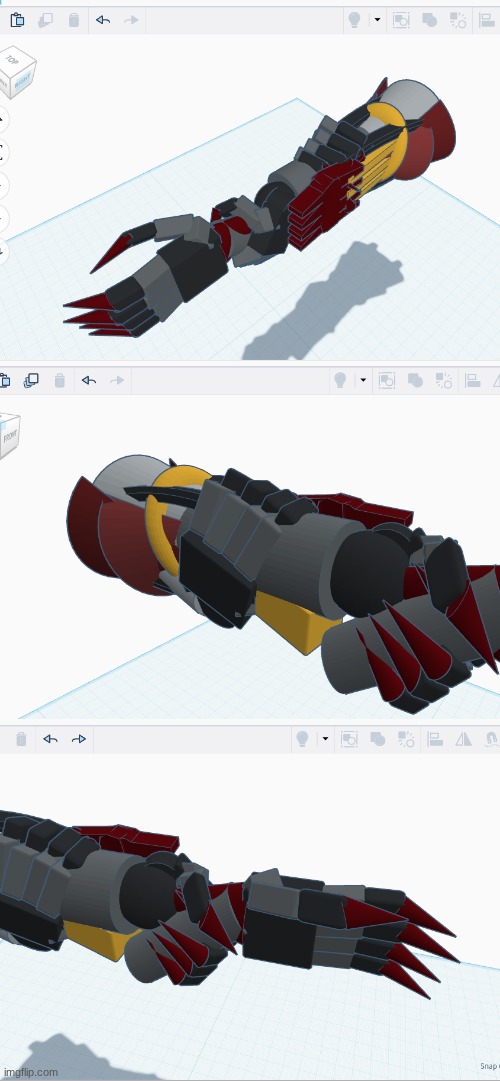
Task: Toggle Show All lightbulb in middle toolbar
Action: click(x=339, y=380)
